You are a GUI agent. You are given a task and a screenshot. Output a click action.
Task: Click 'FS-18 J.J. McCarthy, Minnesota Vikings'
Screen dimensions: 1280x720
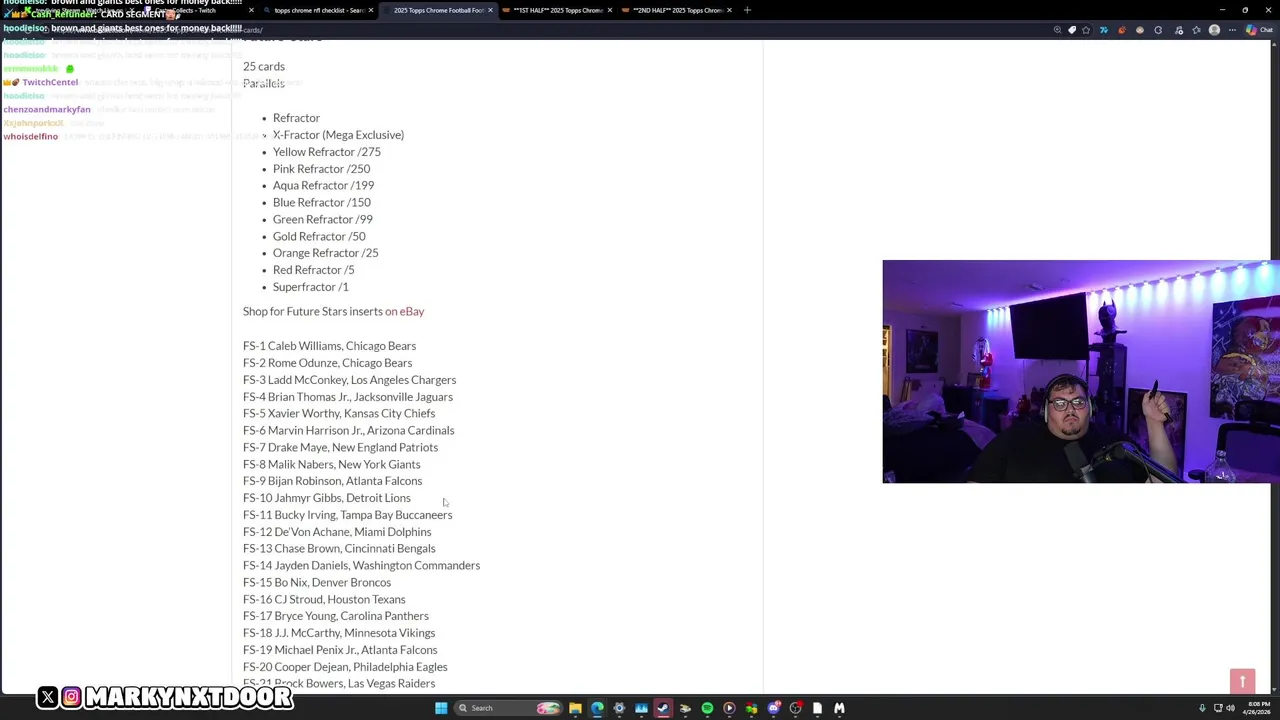pyautogui.click(x=339, y=633)
